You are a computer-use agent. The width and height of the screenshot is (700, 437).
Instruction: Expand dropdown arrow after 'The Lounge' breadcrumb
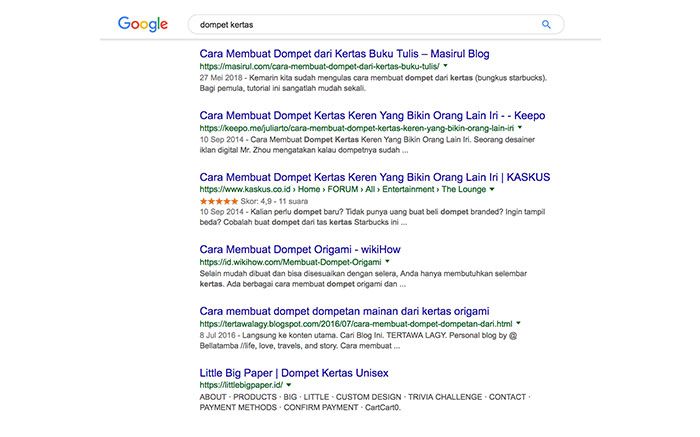(x=492, y=189)
